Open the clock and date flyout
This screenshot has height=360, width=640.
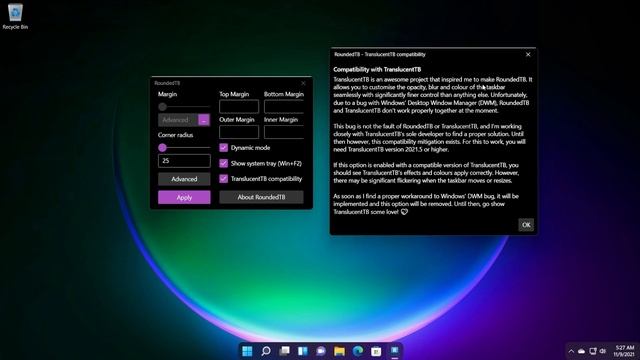click(623, 351)
